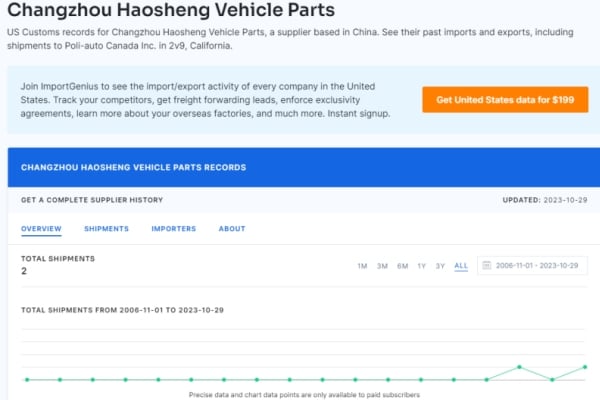Screen dimensions: 600x400
Task: Click the first data point on the chart
Action: pyautogui.click(x=27, y=380)
